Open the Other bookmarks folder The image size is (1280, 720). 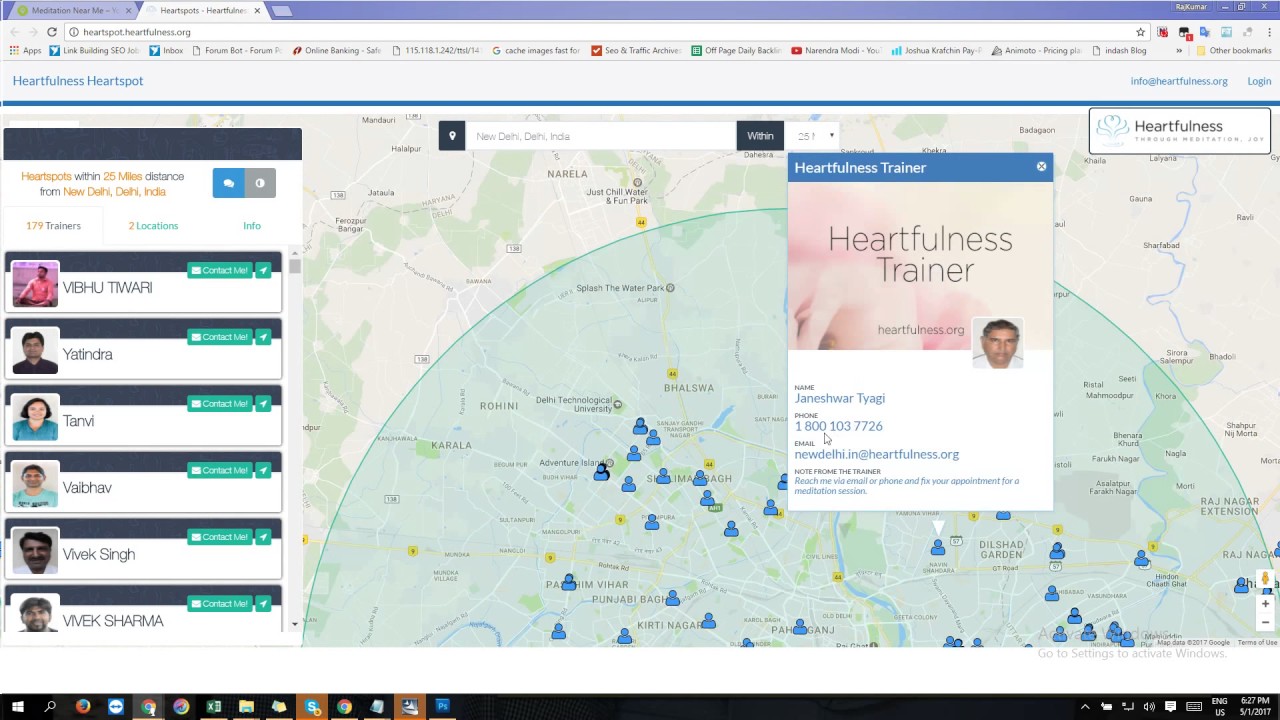pos(1233,50)
